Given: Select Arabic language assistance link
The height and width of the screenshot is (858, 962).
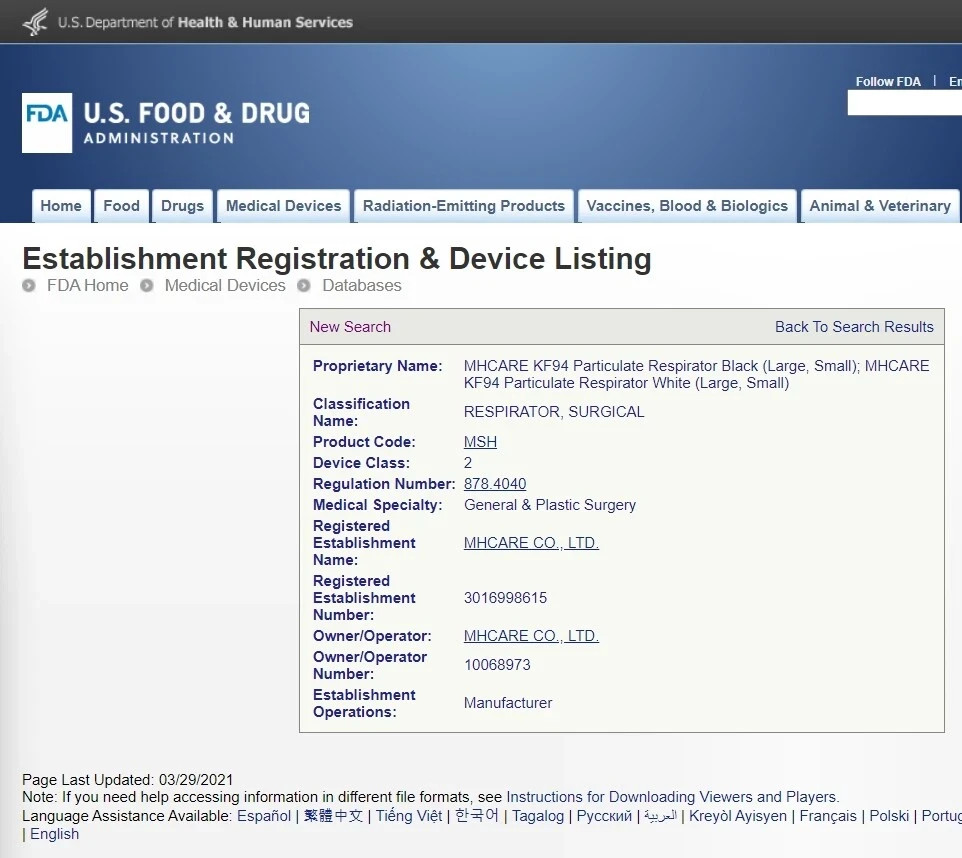Looking at the screenshot, I should point(661,816).
